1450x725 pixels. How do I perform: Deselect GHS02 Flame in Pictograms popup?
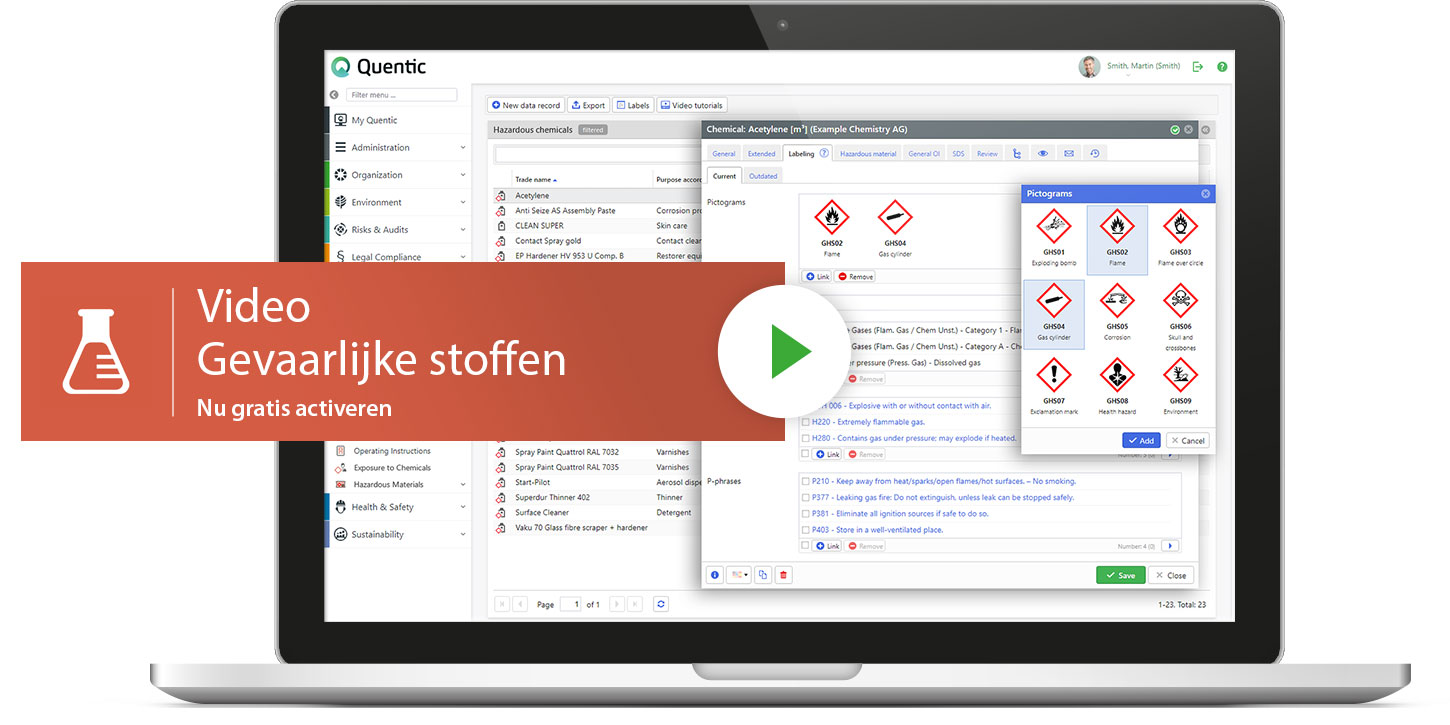click(1117, 240)
